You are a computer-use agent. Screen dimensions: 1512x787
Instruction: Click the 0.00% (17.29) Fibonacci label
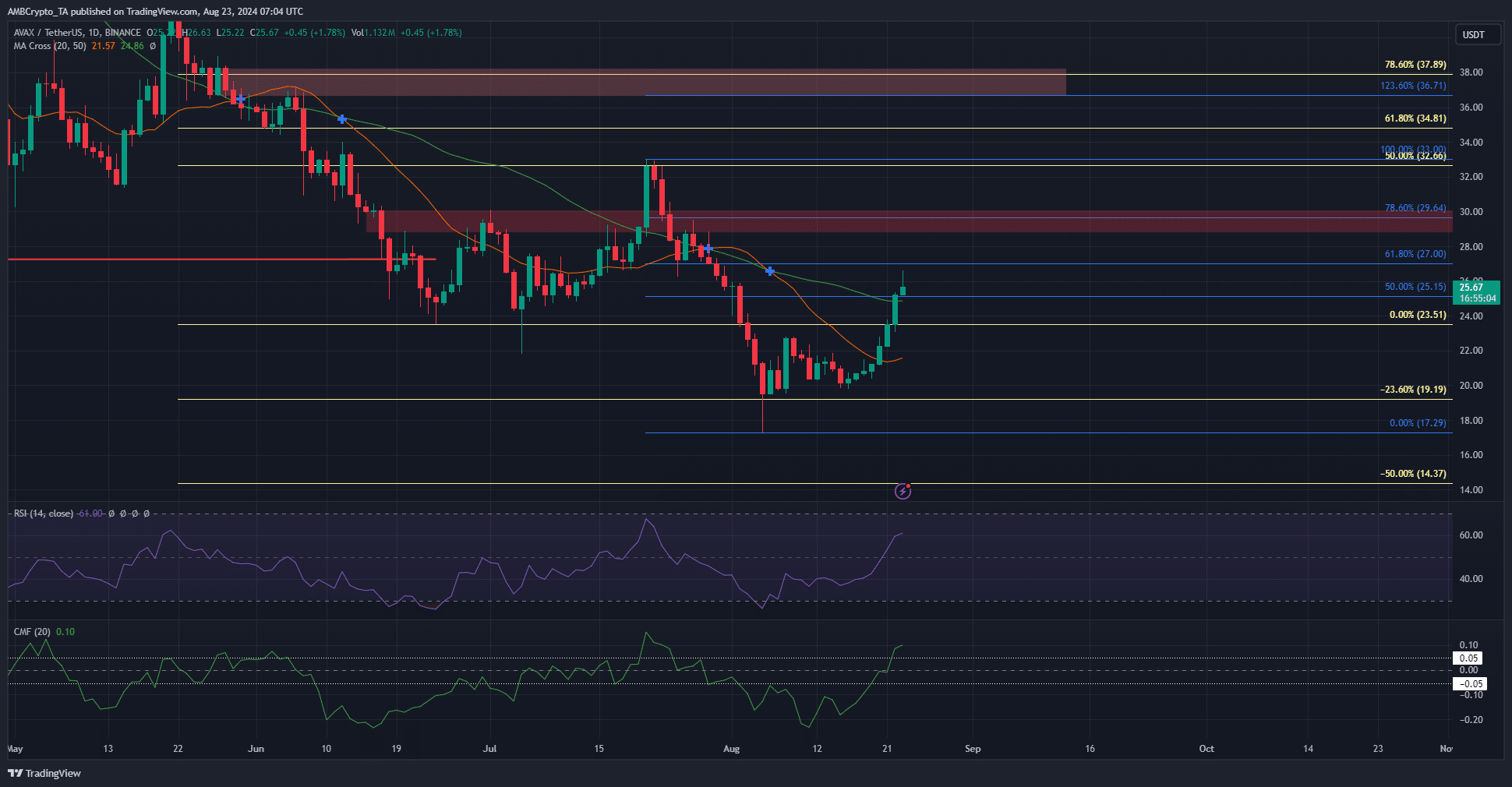click(1418, 423)
